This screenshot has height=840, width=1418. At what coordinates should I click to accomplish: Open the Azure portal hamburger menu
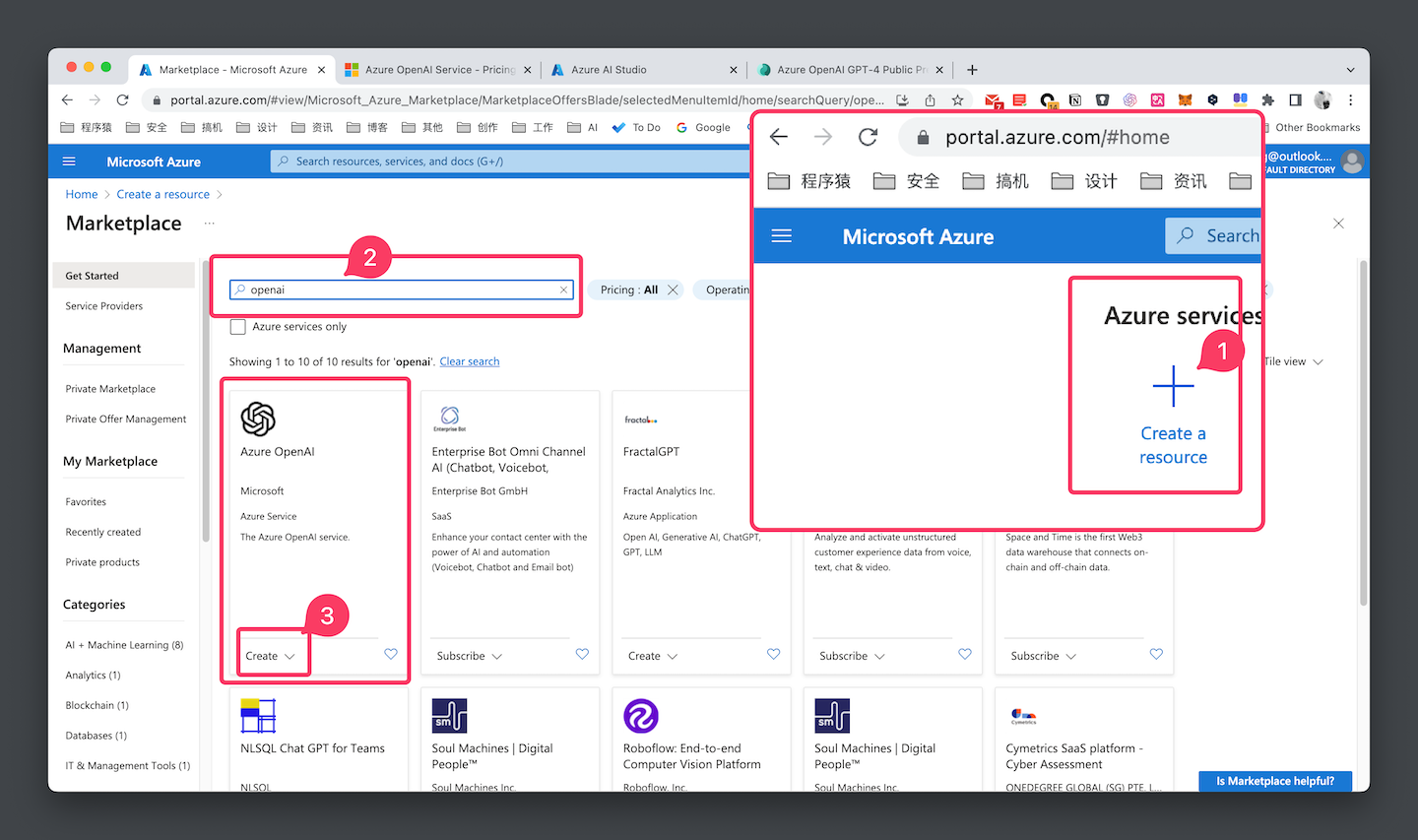(x=69, y=162)
